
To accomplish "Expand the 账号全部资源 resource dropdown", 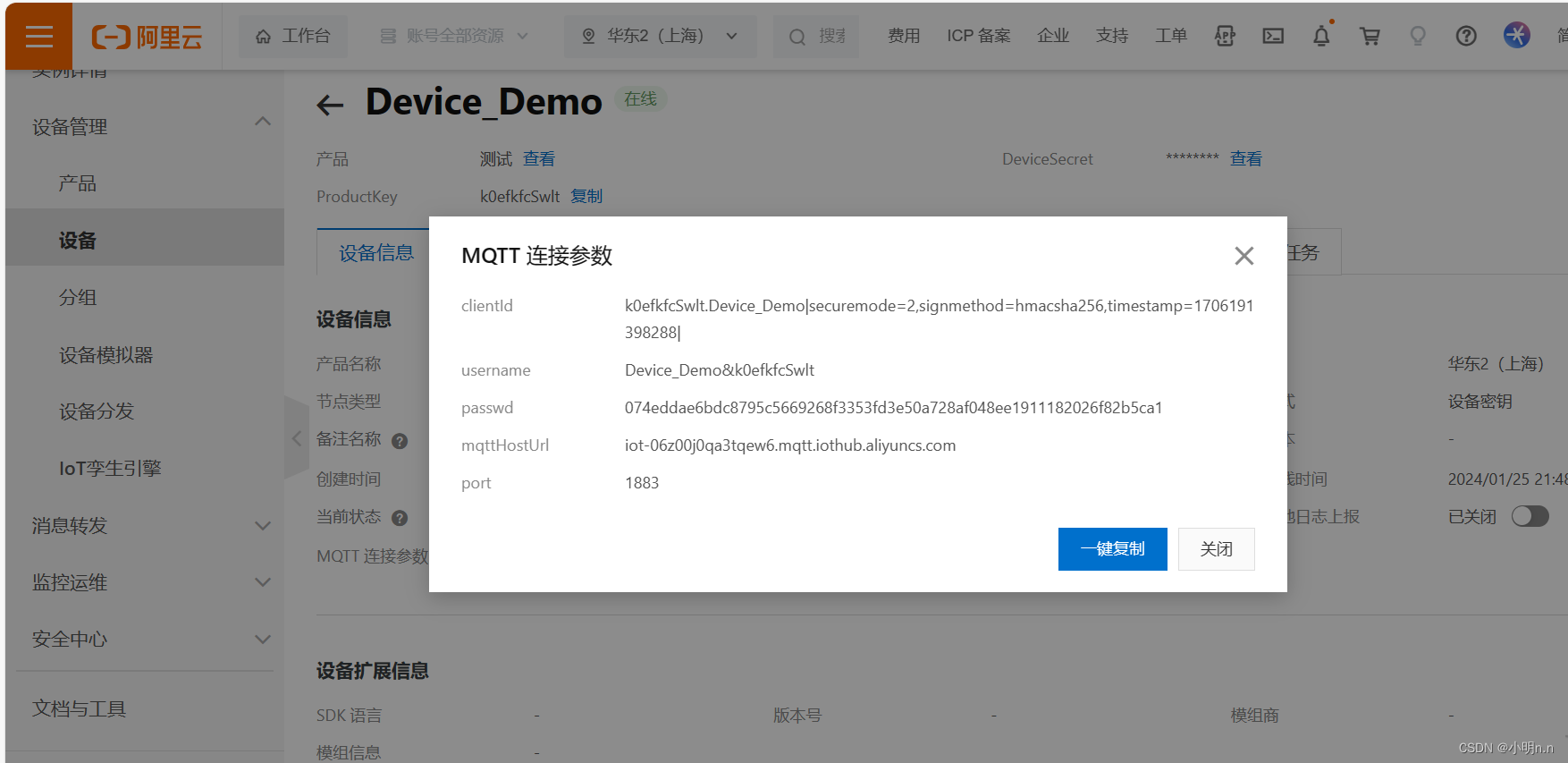I will 454,36.
